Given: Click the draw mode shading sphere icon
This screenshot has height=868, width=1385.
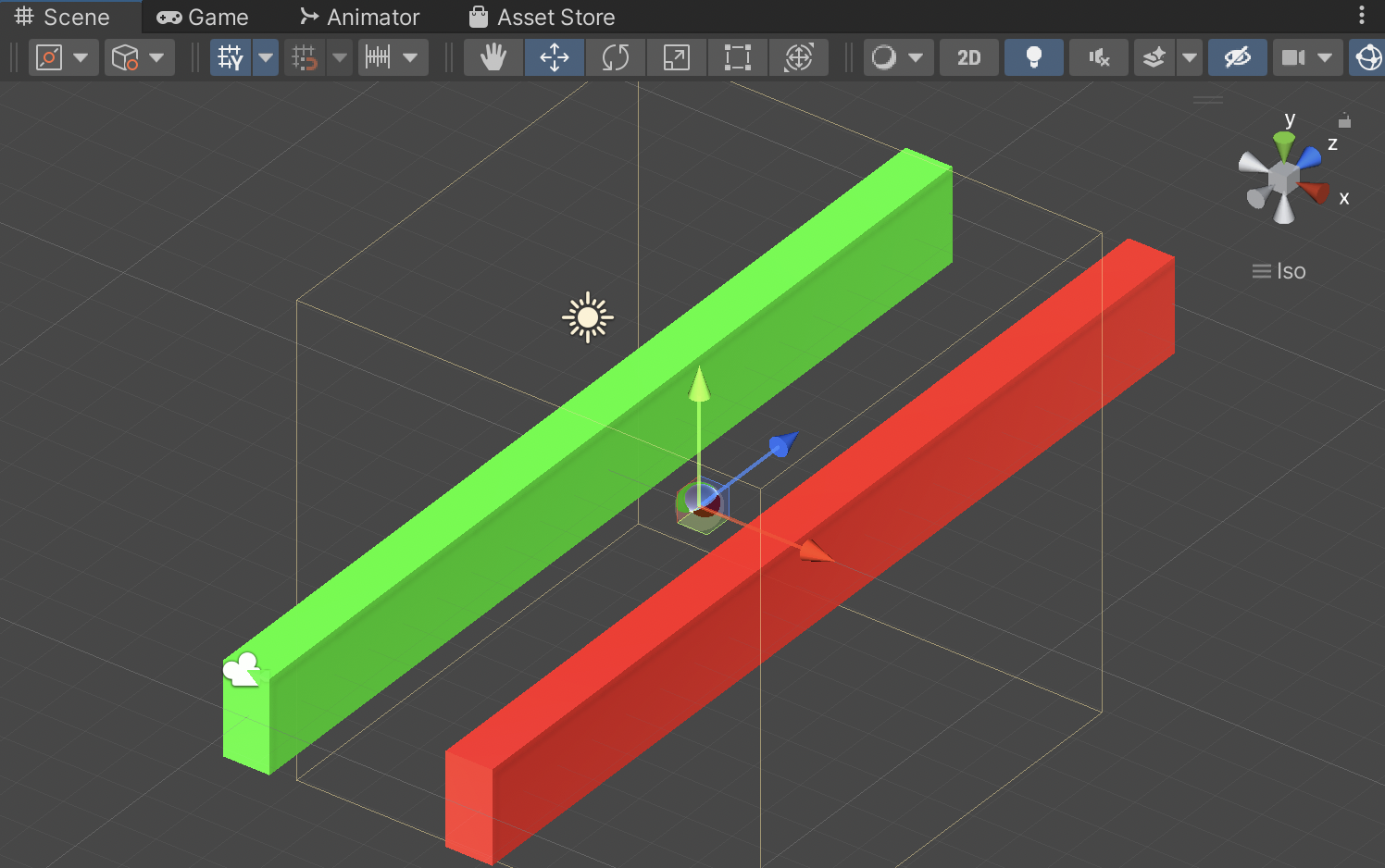Looking at the screenshot, I should [x=884, y=57].
